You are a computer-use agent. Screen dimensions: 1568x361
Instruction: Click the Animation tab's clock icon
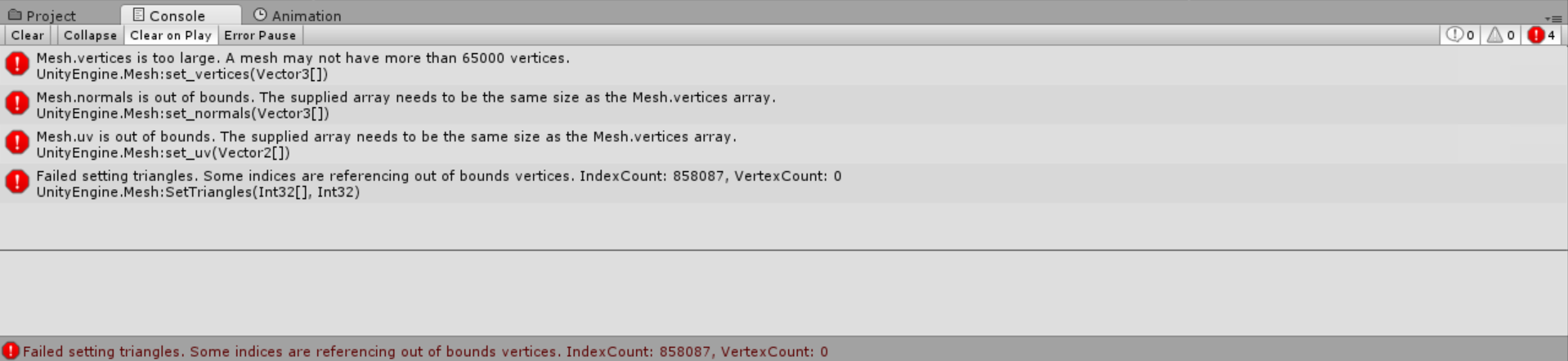260,15
